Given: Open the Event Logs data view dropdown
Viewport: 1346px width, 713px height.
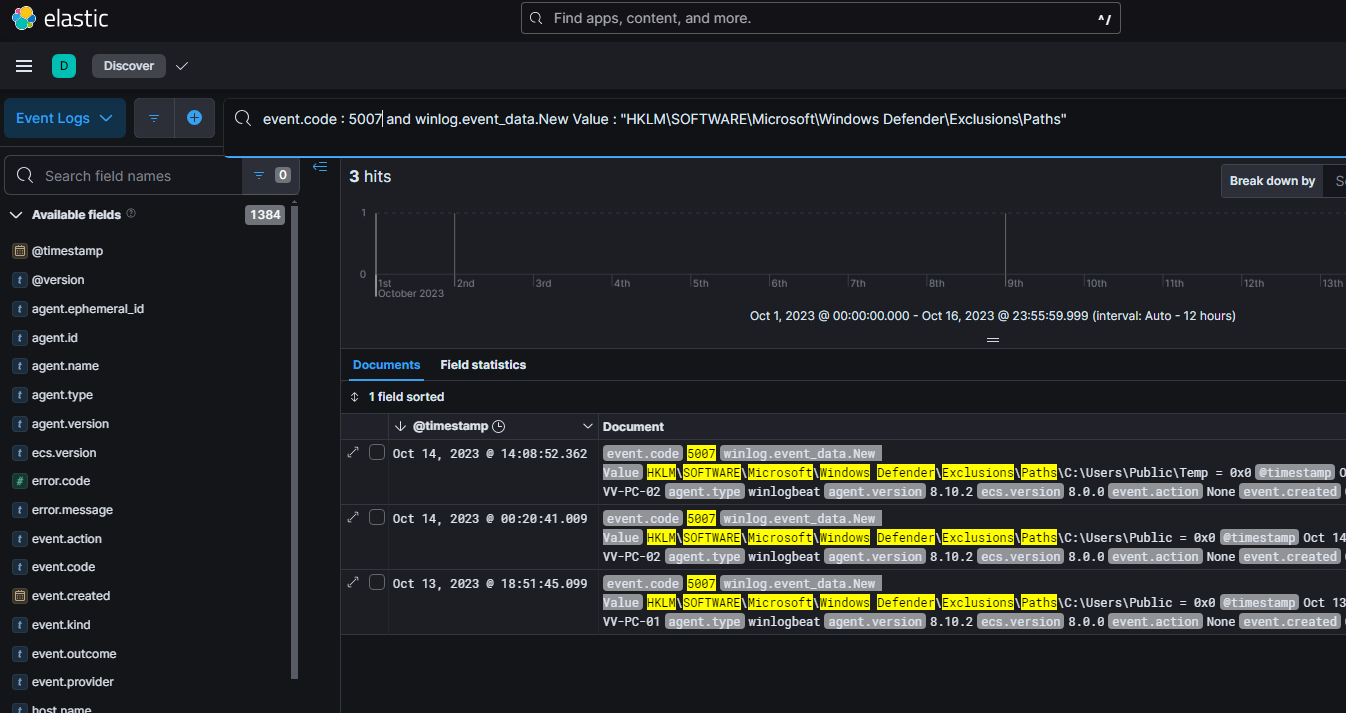Looking at the screenshot, I should [65, 118].
